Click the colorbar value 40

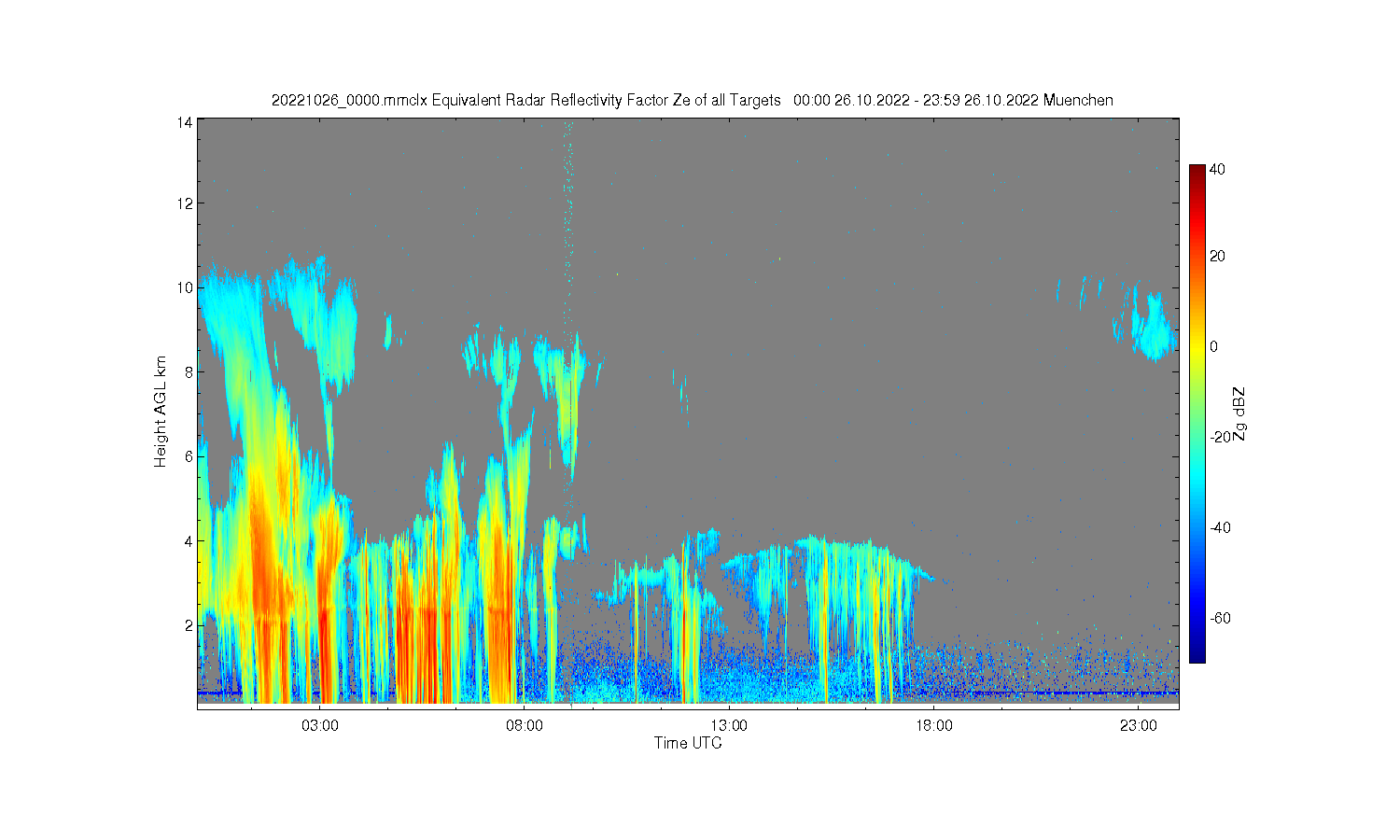coord(1218,170)
